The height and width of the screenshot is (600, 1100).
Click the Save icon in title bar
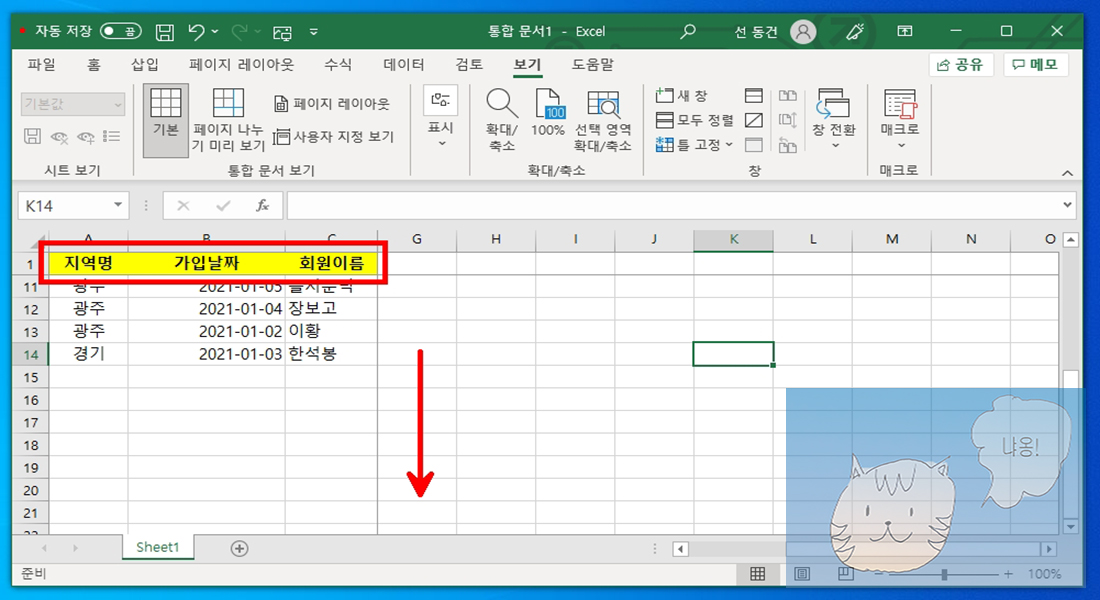pos(165,32)
